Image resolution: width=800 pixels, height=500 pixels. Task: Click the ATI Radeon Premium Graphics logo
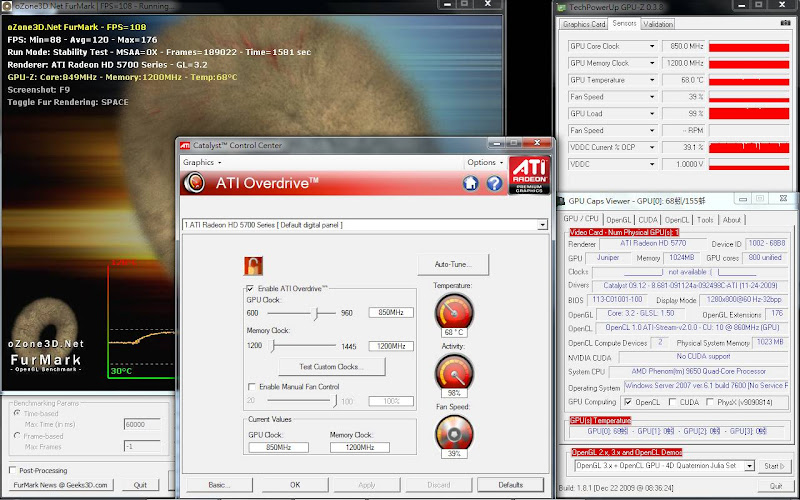pyautogui.click(x=530, y=176)
